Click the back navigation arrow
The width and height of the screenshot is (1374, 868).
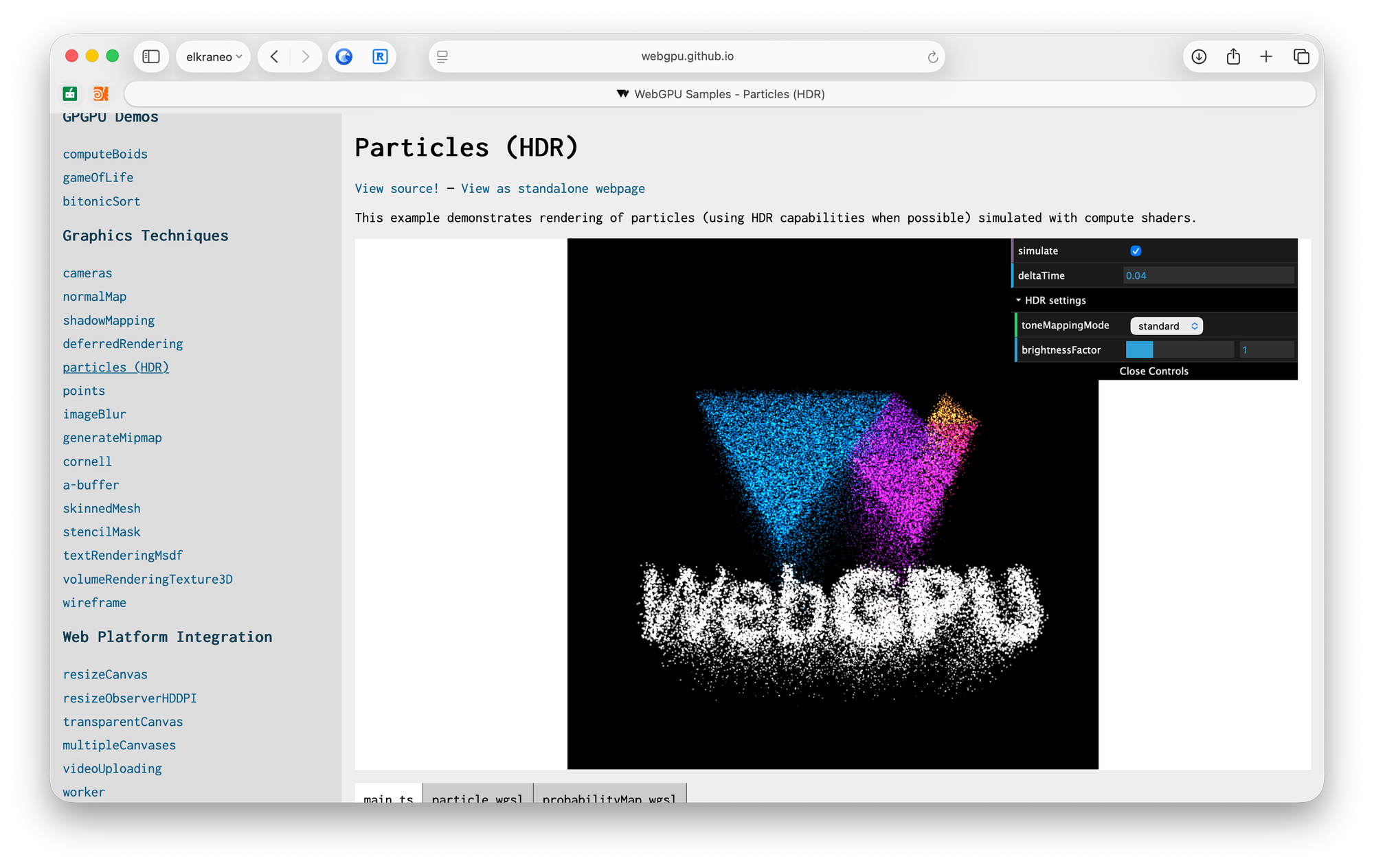point(274,56)
